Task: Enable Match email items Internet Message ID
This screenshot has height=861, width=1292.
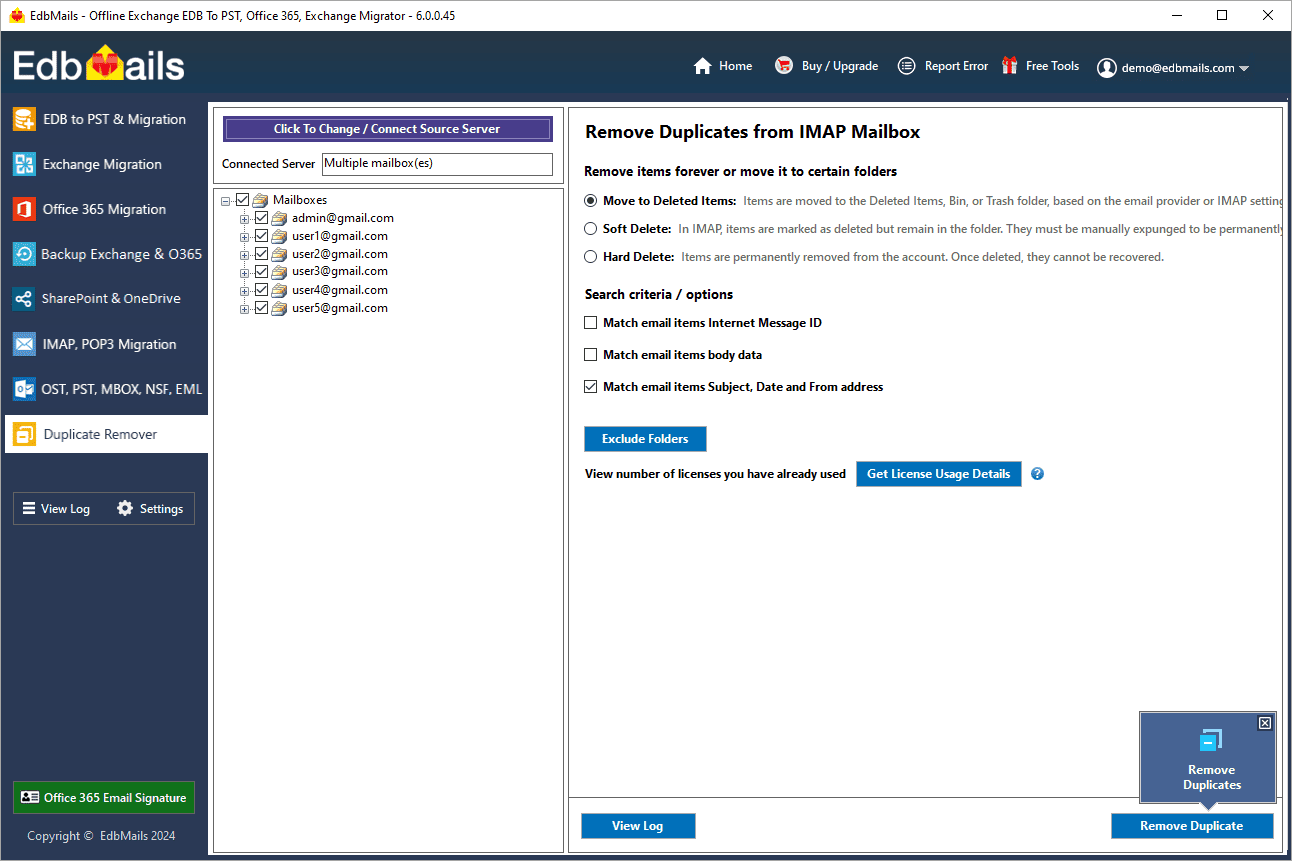Action: [591, 323]
